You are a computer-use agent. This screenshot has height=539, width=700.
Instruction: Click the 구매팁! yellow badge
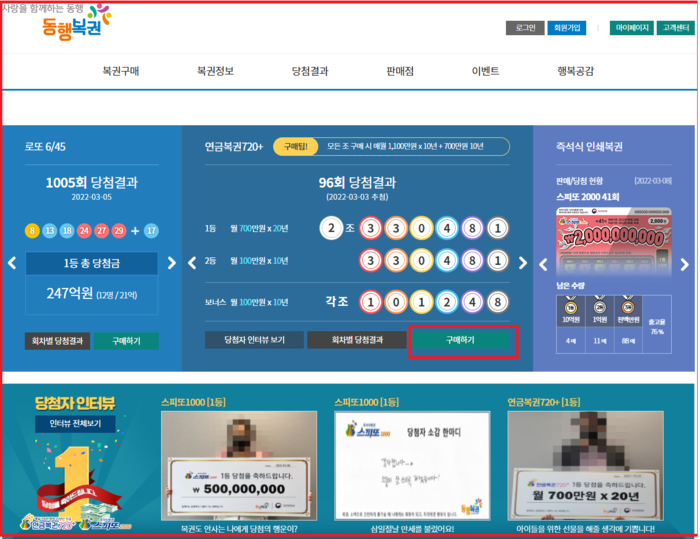(296, 146)
